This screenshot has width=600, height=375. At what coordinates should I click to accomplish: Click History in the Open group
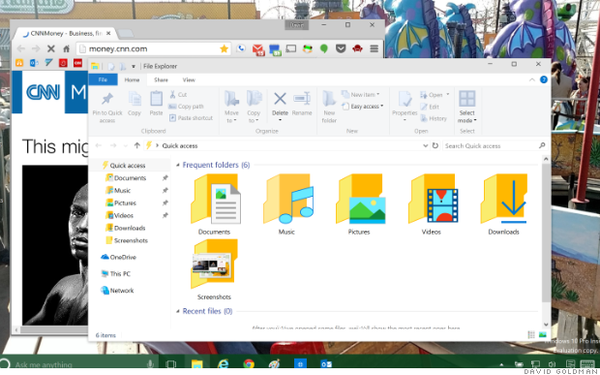[434, 119]
